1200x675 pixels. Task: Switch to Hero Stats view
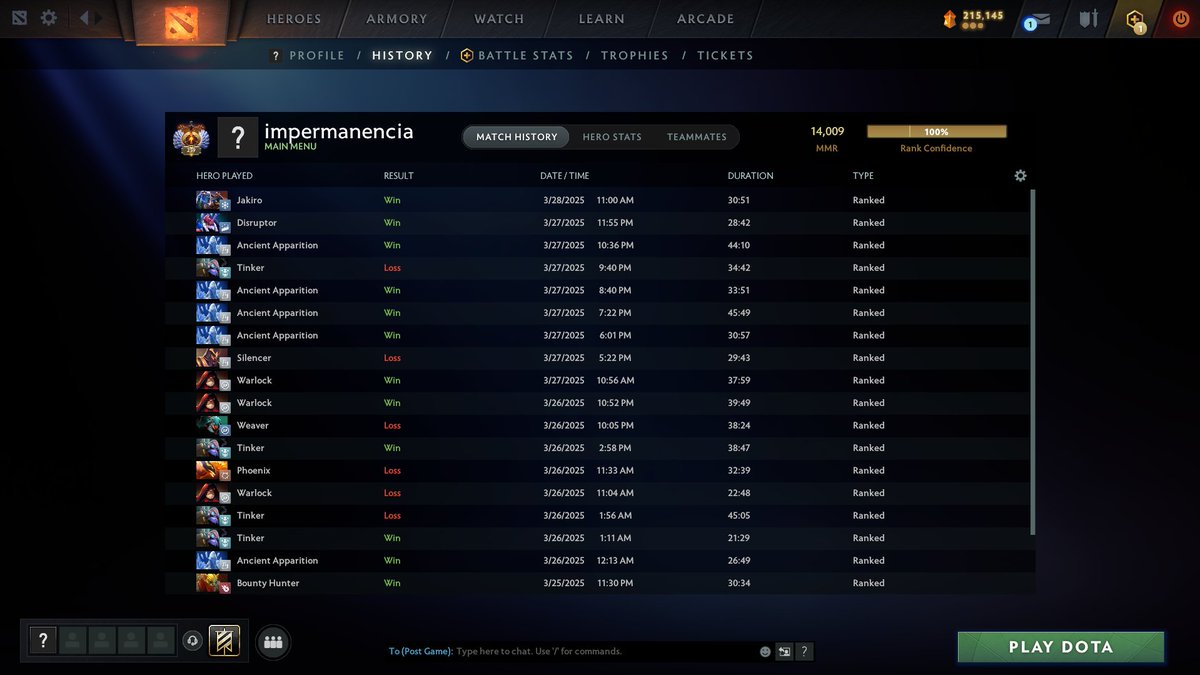coord(612,137)
